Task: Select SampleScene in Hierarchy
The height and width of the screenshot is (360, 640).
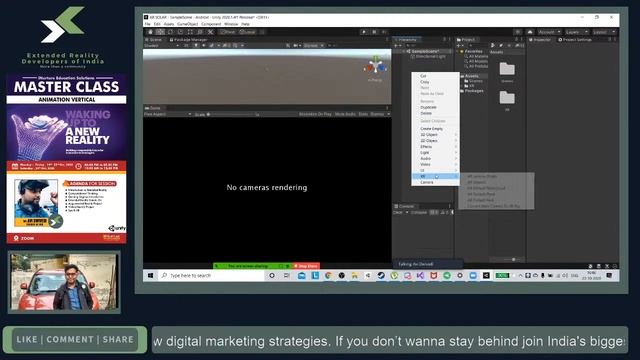Action: click(x=425, y=51)
